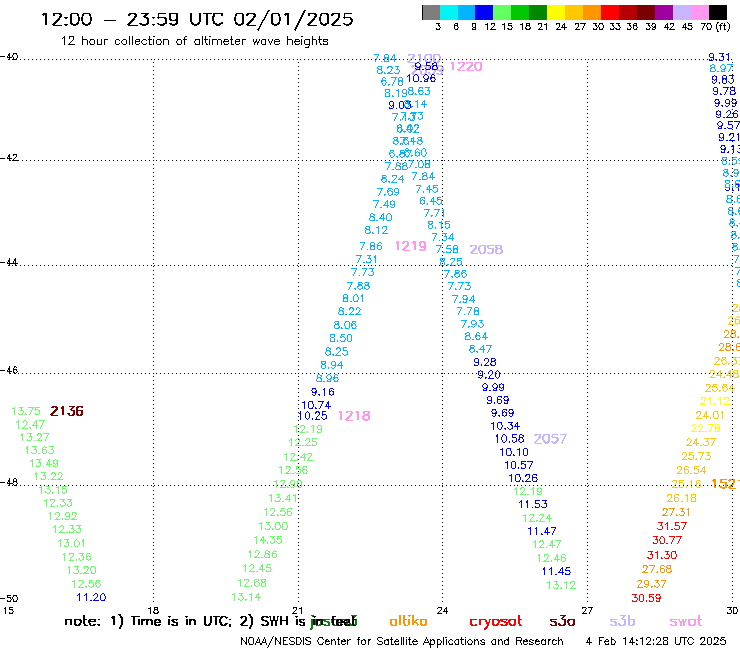The image size is (740, 650).
Task: Select the 's3b' satellite legend label
Action: click(622, 621)
